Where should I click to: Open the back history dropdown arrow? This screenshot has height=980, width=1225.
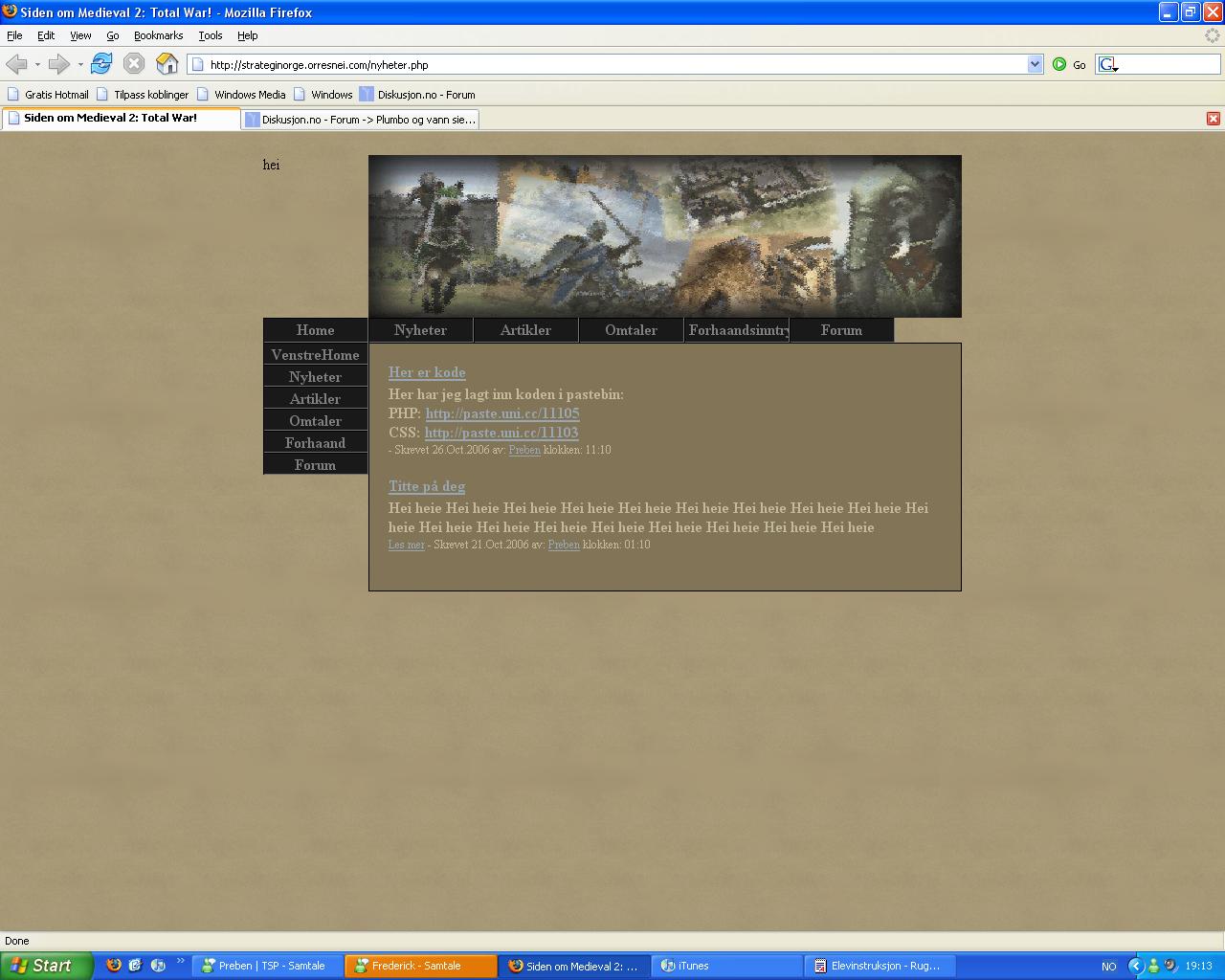point(37,64)
